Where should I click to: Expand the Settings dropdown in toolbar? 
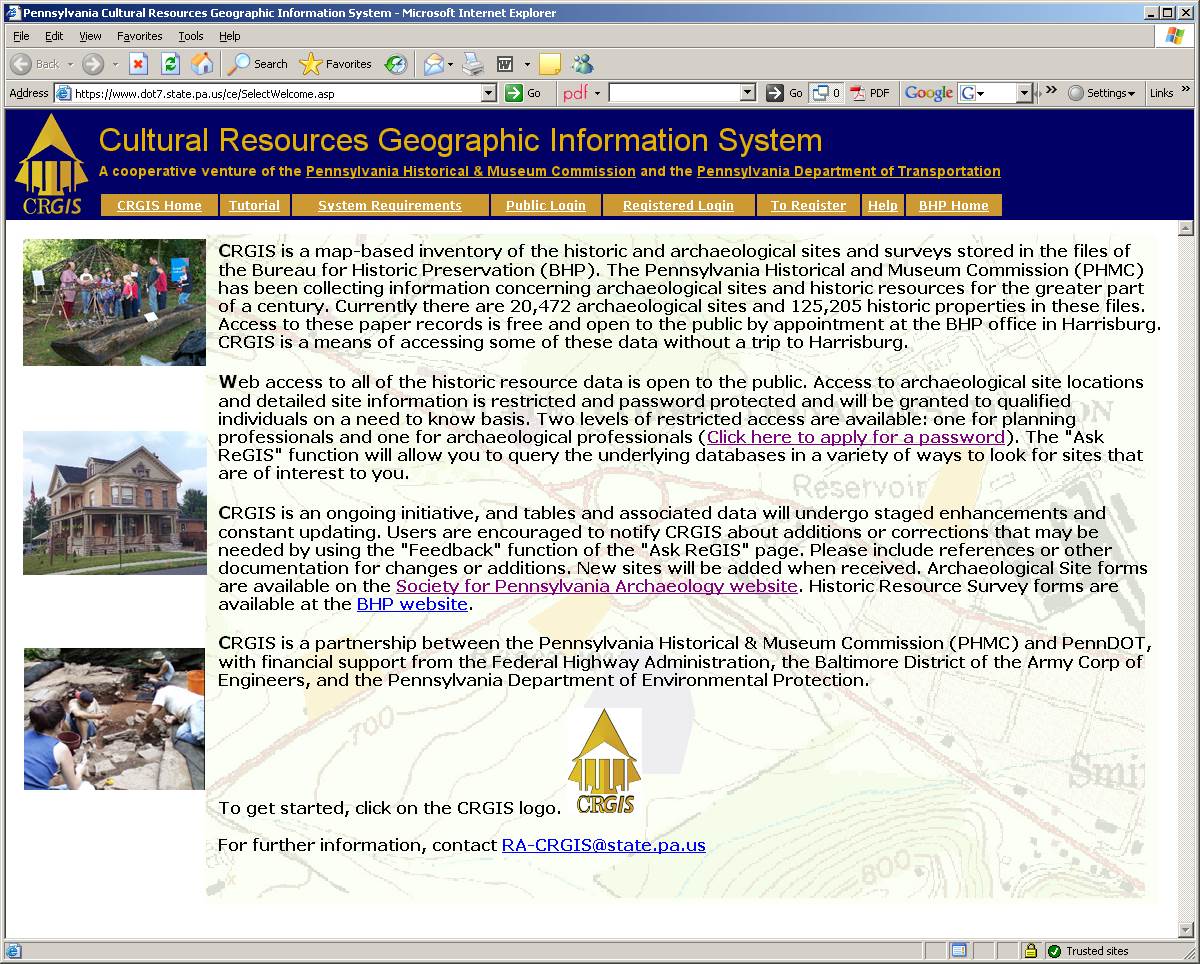pos(1102,93)
